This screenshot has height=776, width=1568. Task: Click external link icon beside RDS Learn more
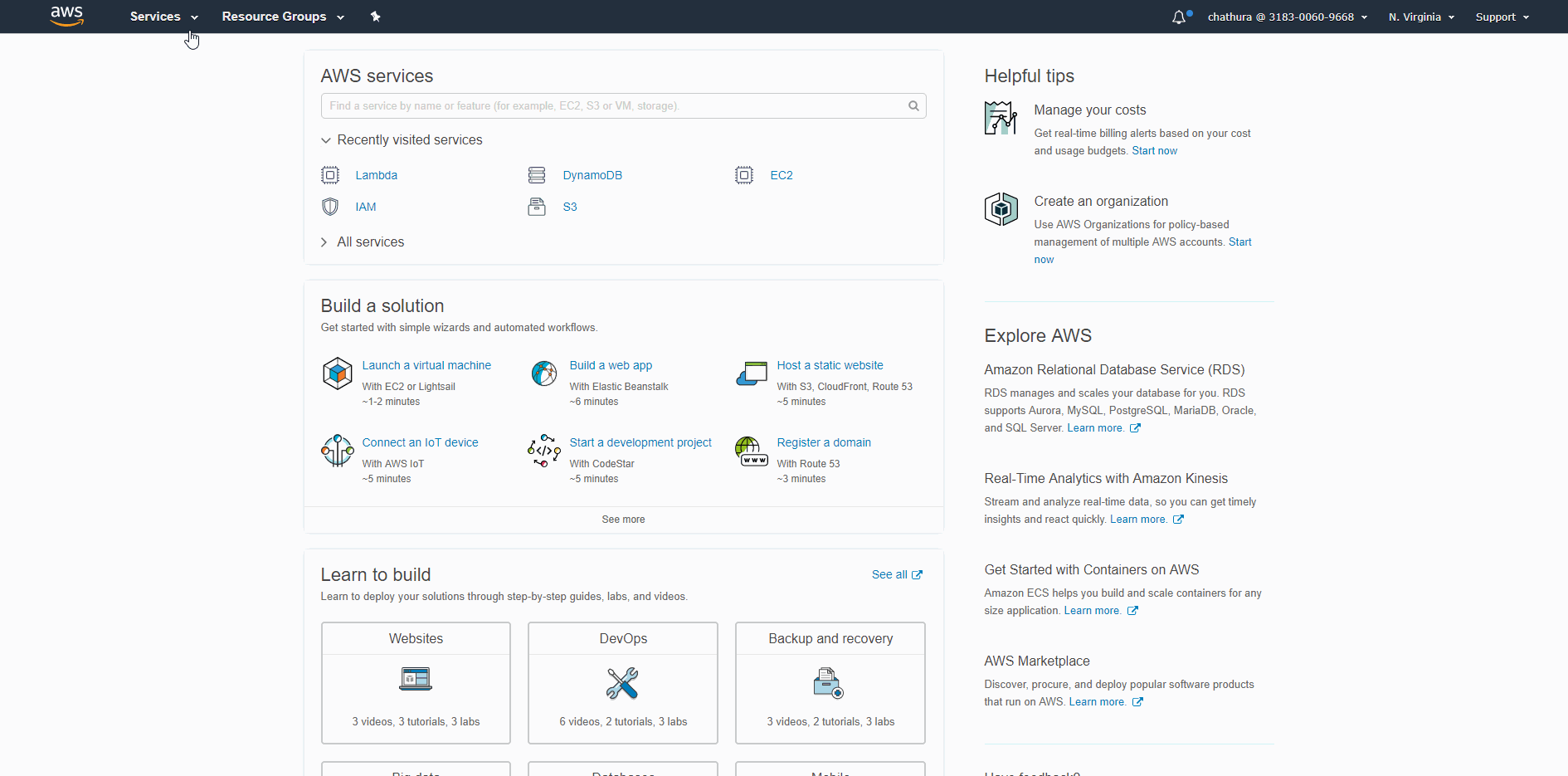click(1136, 428)
